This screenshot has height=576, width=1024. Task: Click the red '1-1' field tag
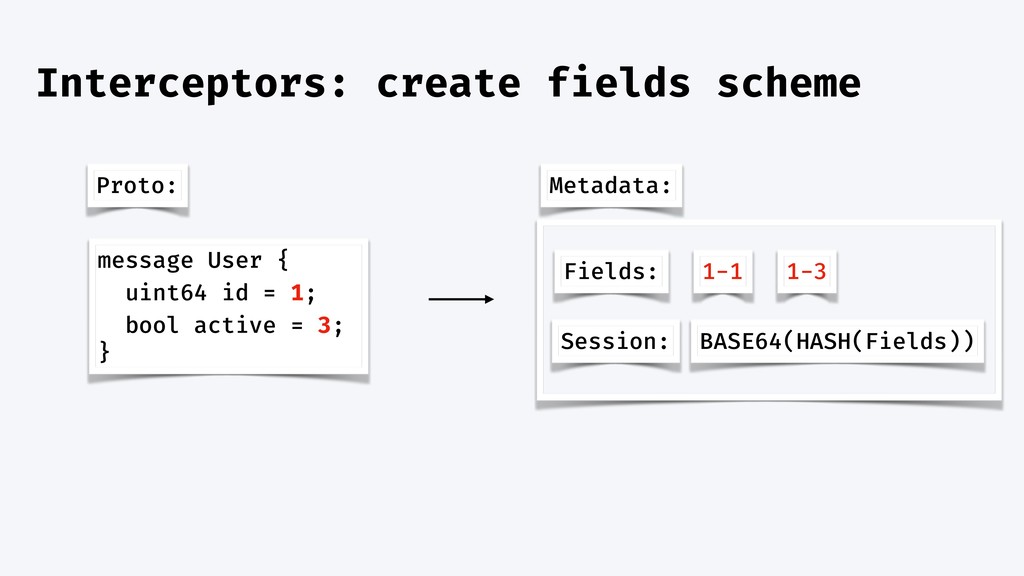click(722, 271)
